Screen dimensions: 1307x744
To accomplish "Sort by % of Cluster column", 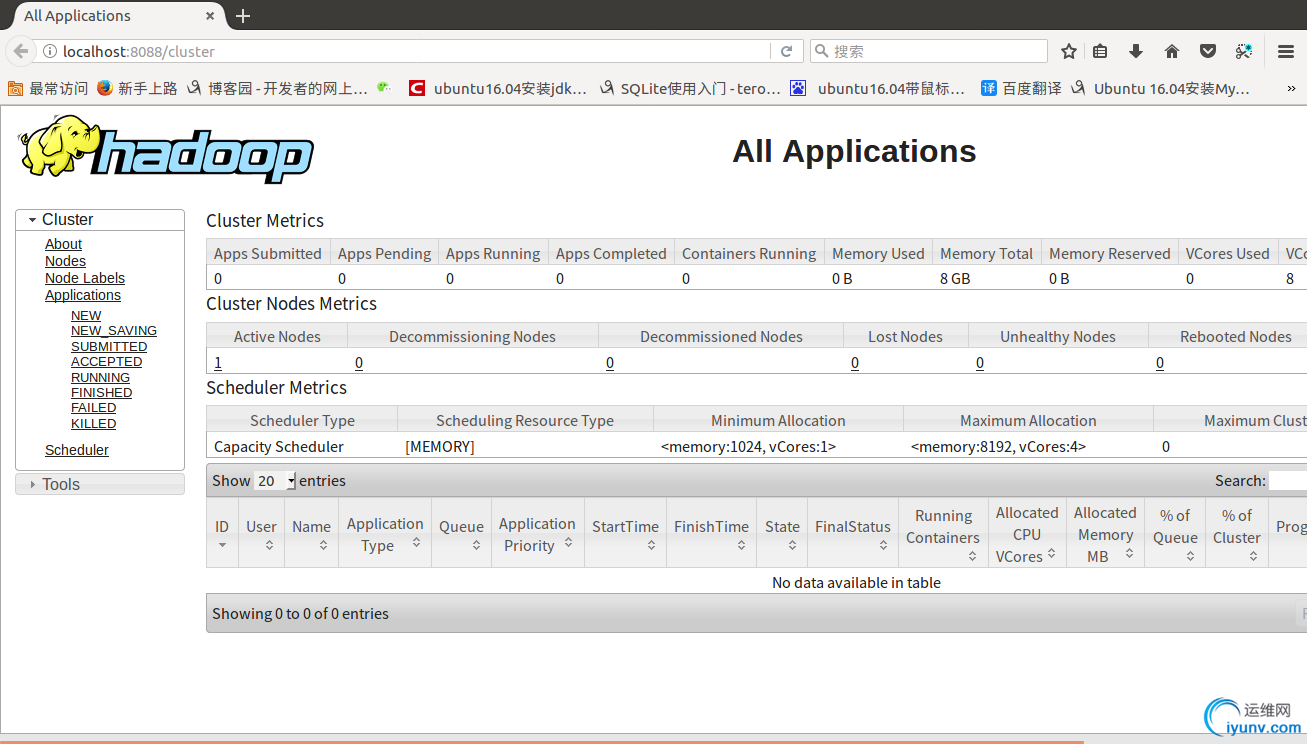I will point(1237,534).
